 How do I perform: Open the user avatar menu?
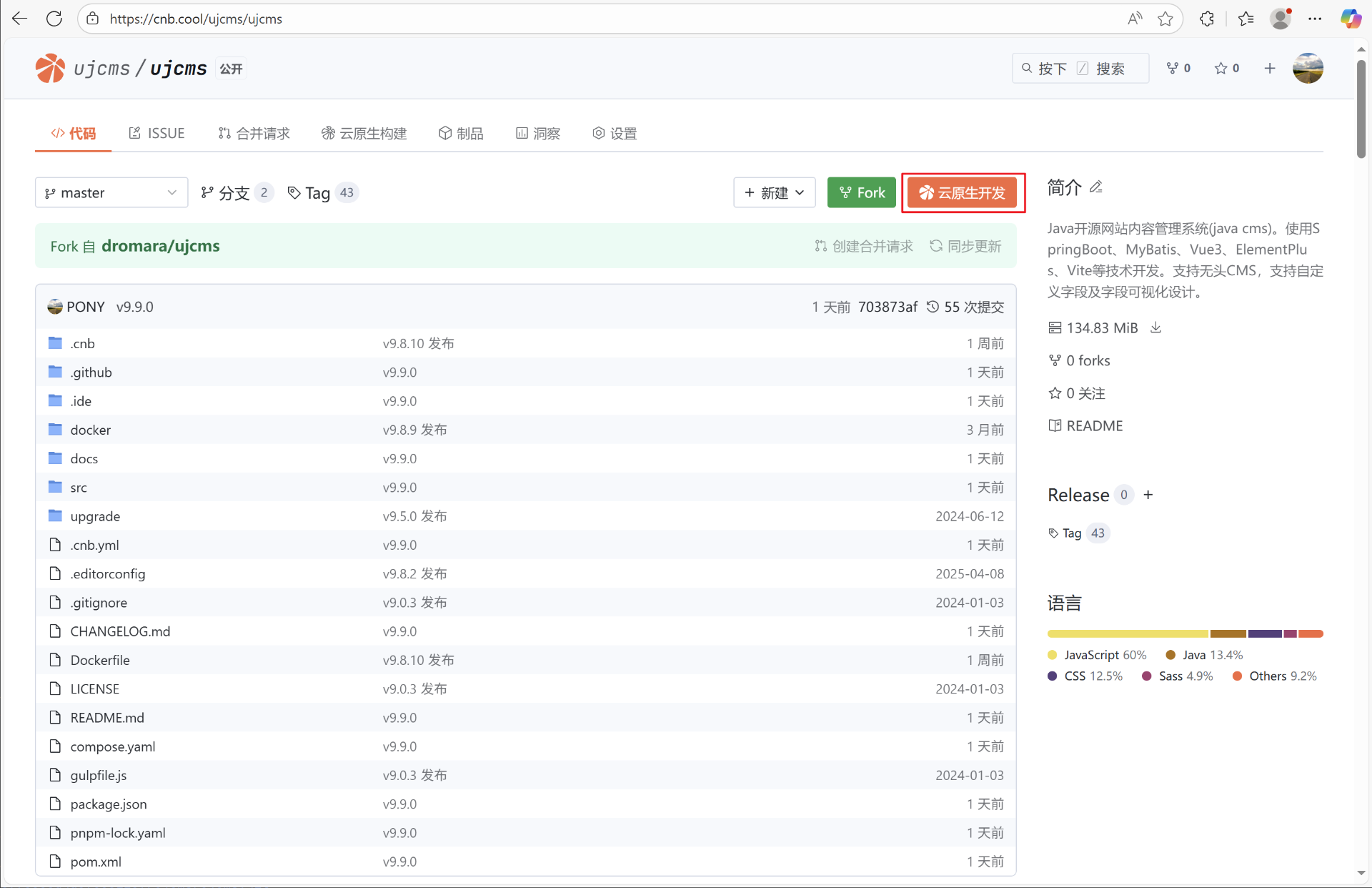coord(1308,68)
